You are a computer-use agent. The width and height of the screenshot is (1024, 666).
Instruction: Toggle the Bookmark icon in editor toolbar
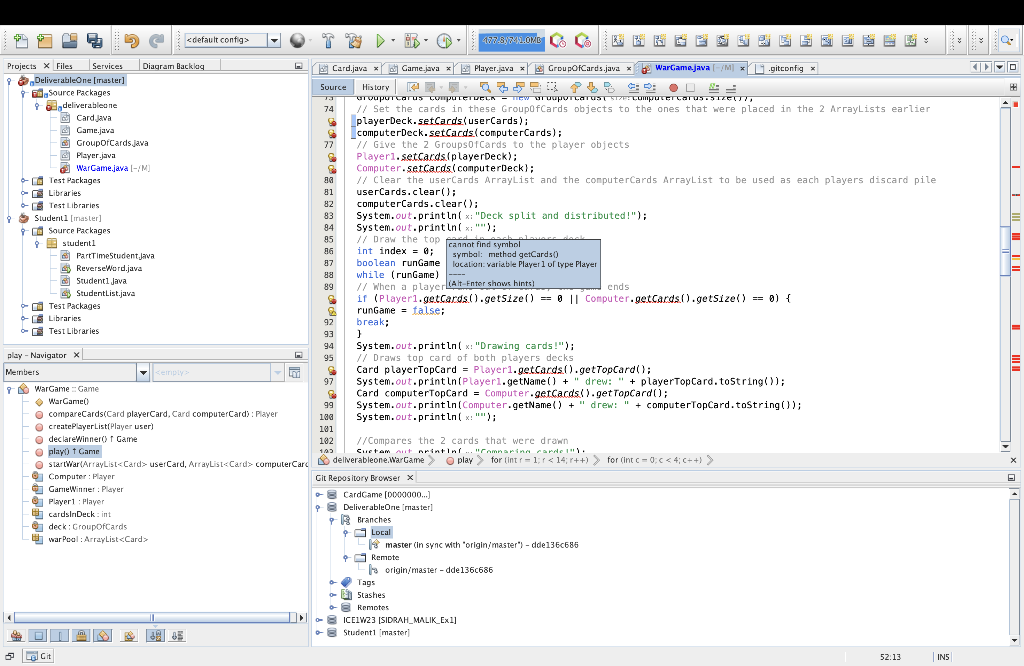pos(610,87)
